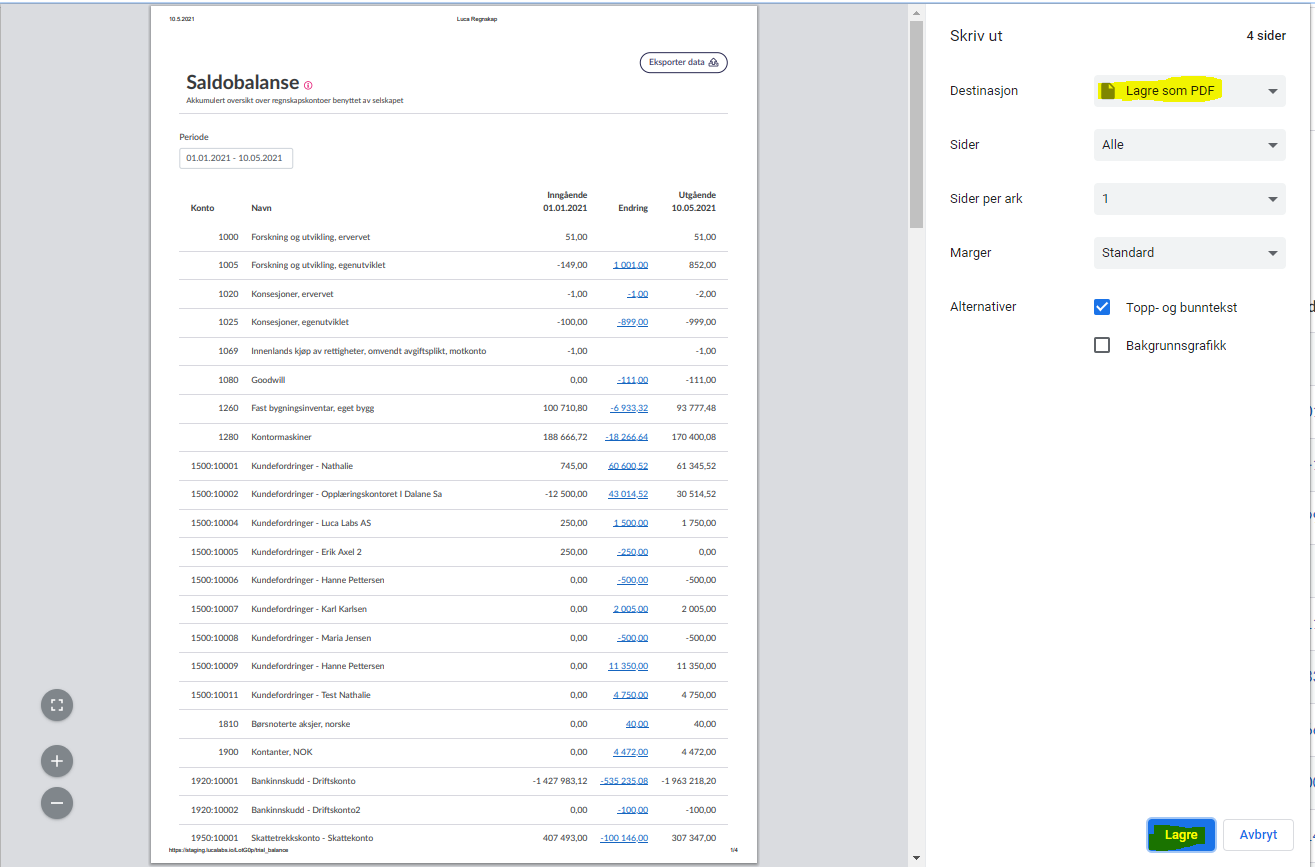Click the Periode date range field
1315x867 pixels.
click(x=236, y=158)
